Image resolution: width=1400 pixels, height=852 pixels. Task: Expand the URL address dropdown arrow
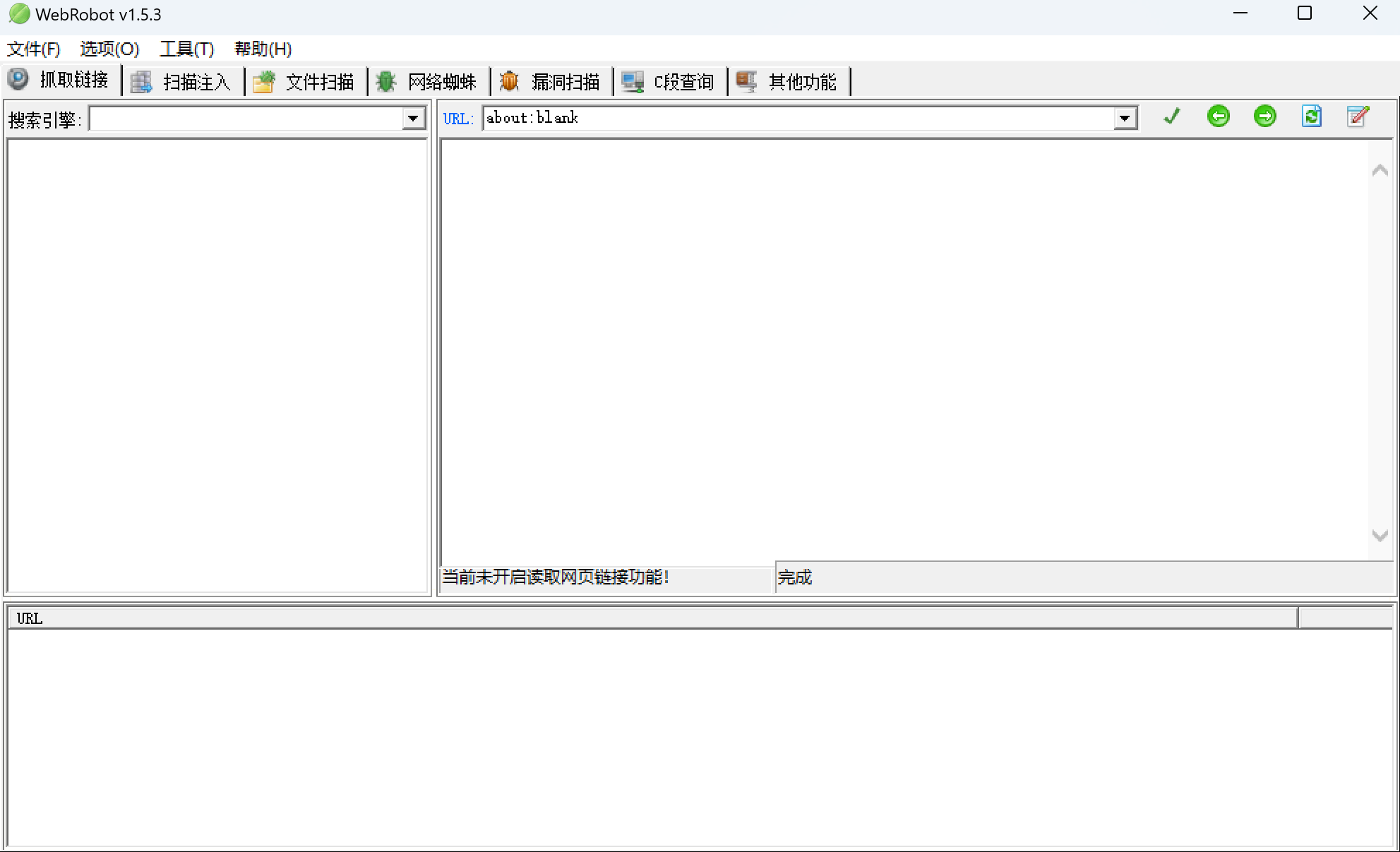[x=1125, y=119]
